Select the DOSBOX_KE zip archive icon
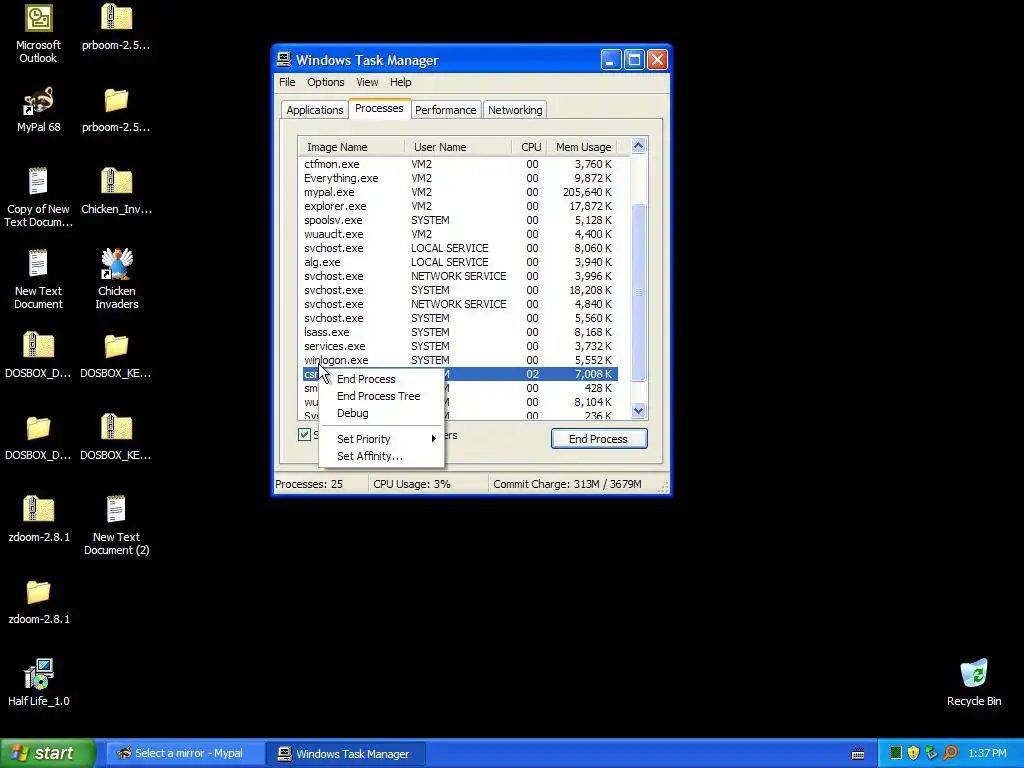This screenshot has height=768, width=1024. click(x=116, y=428)
